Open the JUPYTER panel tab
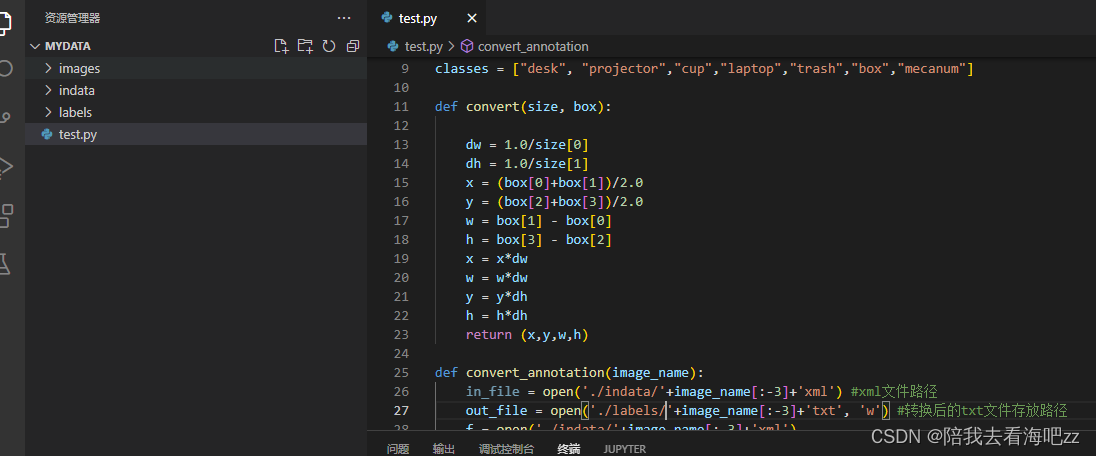The height and width of the screenshot is (456, 1096). [625, 449]
